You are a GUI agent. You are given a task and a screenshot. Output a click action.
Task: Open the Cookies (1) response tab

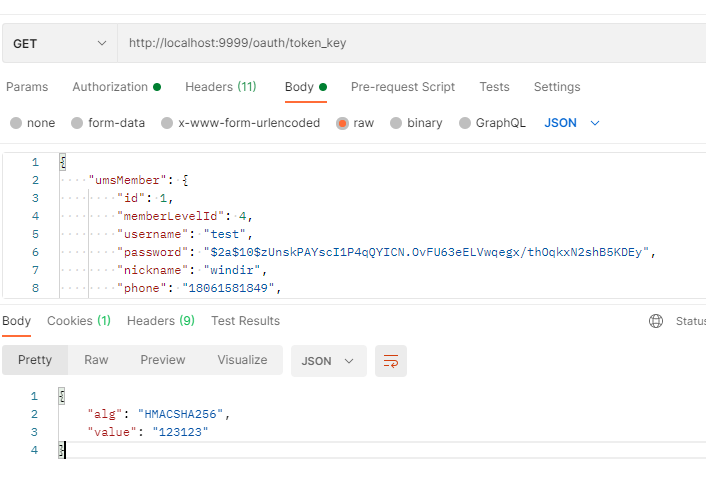point(79,321)
